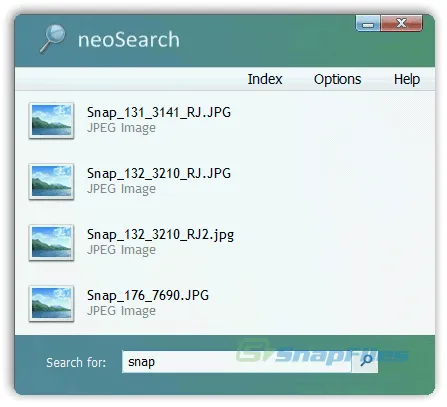
Task: Select the Snap_132_3210_RJ2.jpg thumbnail icon
Action: (51, 242)
